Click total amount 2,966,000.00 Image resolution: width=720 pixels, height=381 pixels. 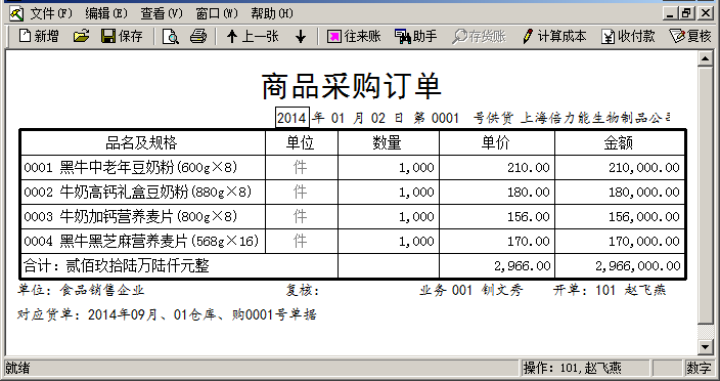(x=619, y=266)
